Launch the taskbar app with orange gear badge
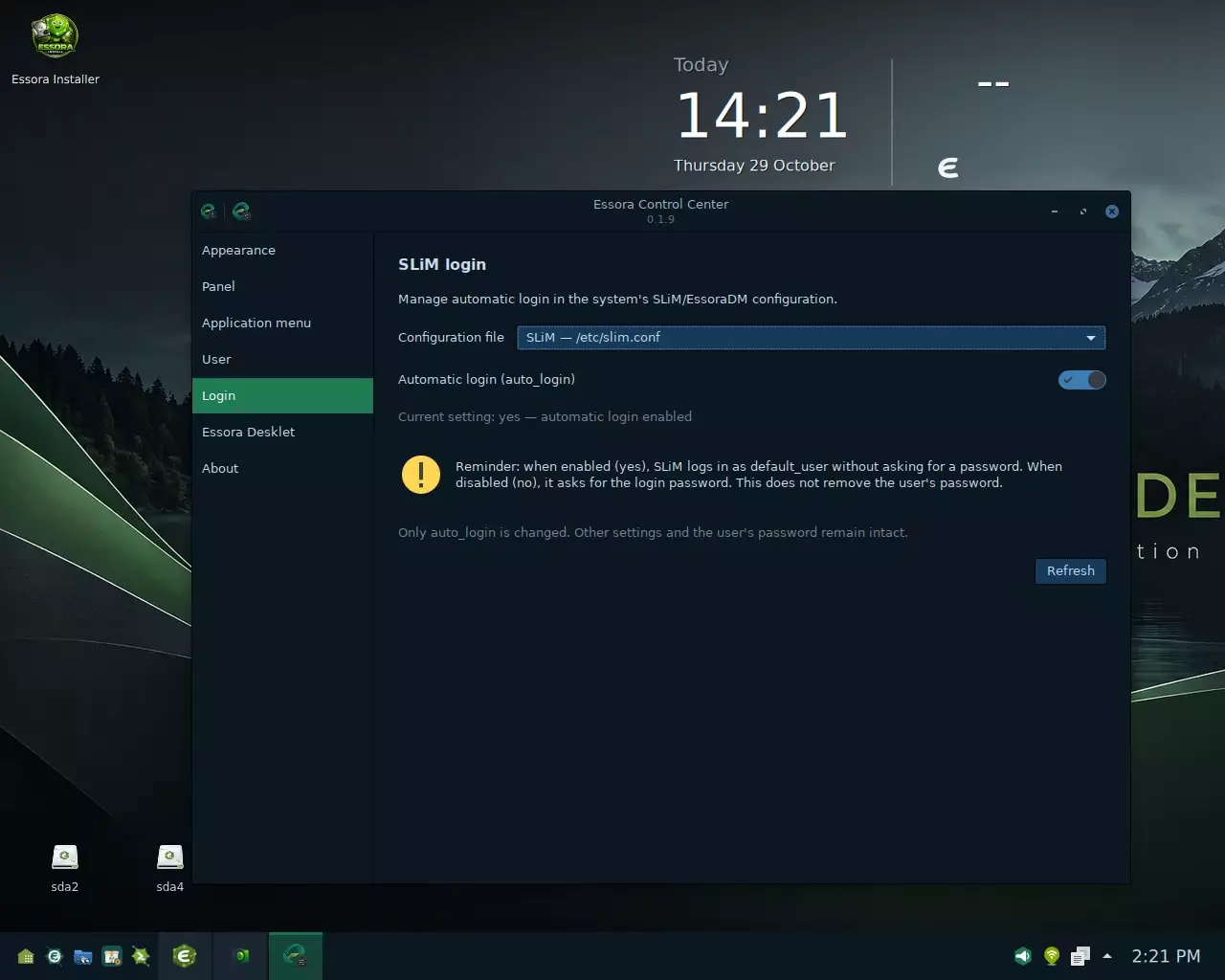 pyautogui.click(x=112, y=956)
